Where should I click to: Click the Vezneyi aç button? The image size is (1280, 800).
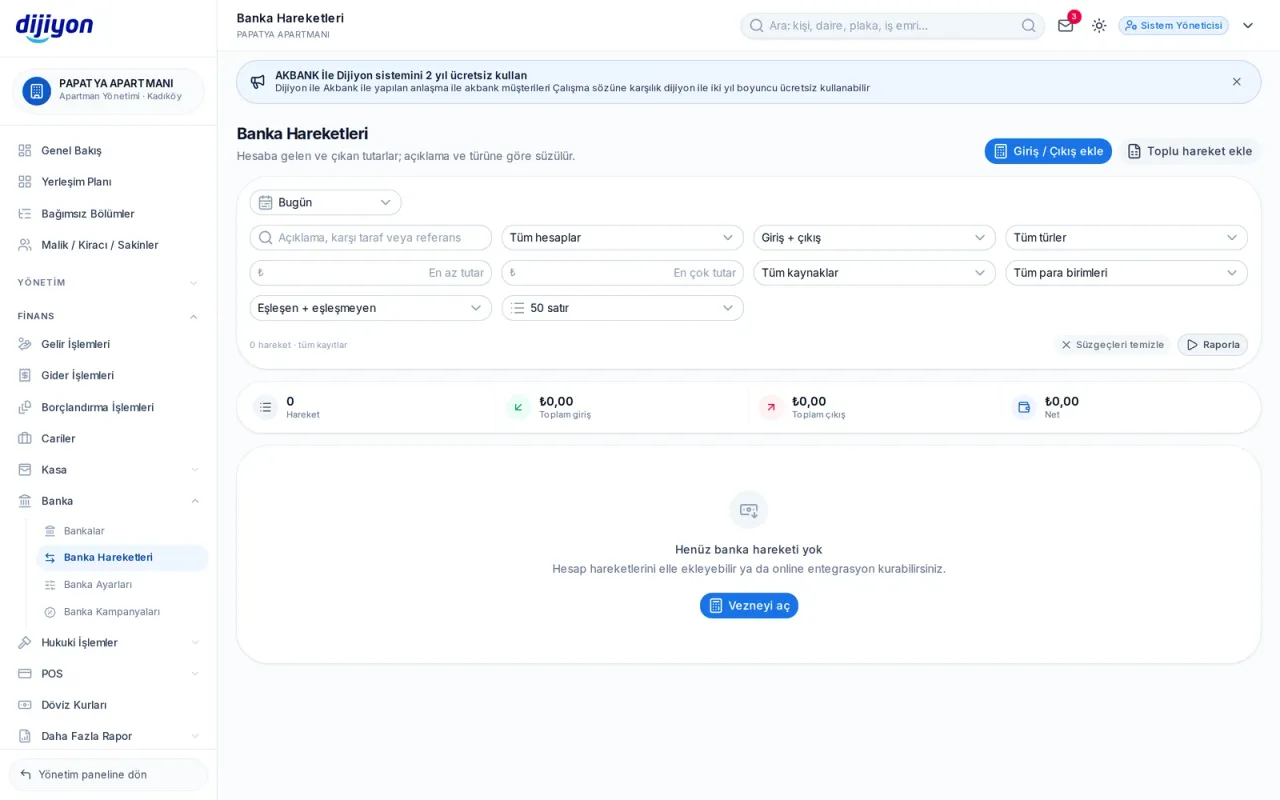(x=749, y=605)
